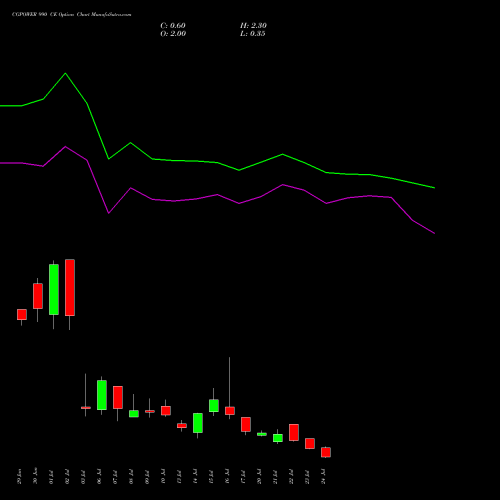
Task: Click the 07 Jul date label
Action: pyautogui.click(x=115, y=476)
